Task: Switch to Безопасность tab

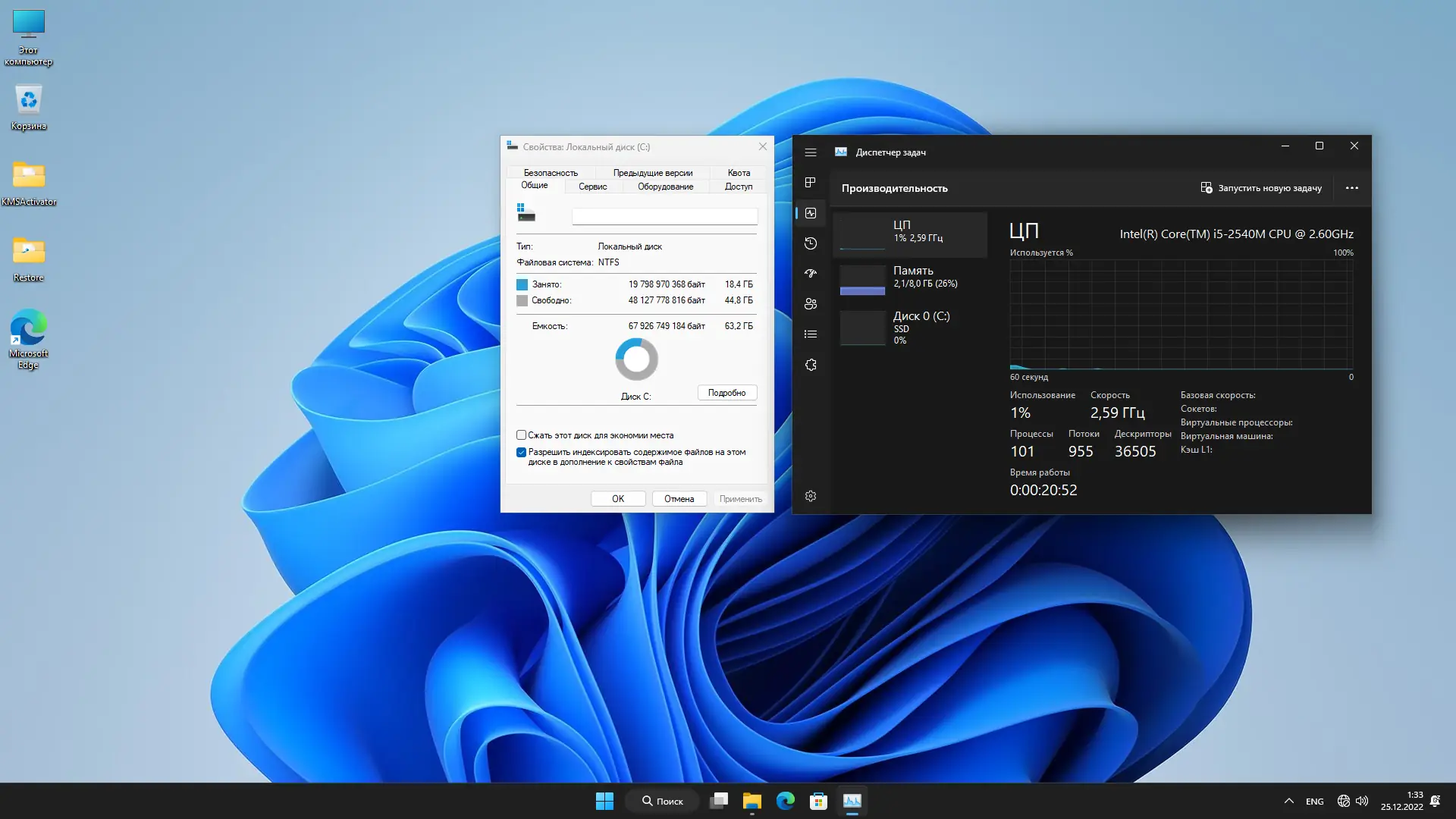Action: [x=551, y=173]
